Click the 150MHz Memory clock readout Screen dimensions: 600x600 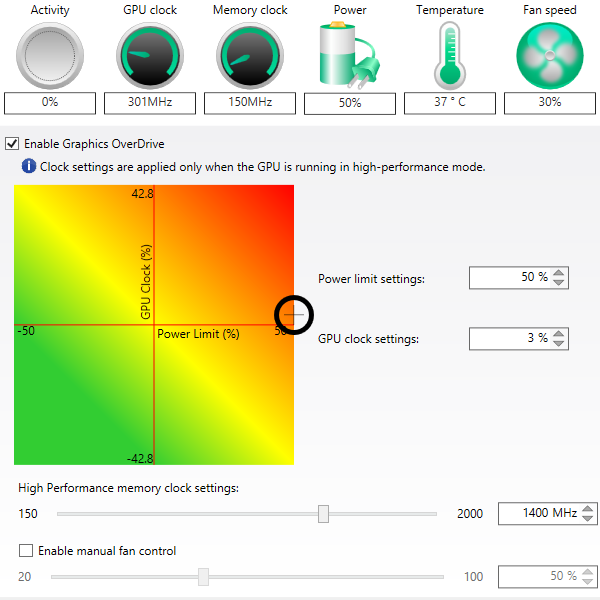(250, 103)
